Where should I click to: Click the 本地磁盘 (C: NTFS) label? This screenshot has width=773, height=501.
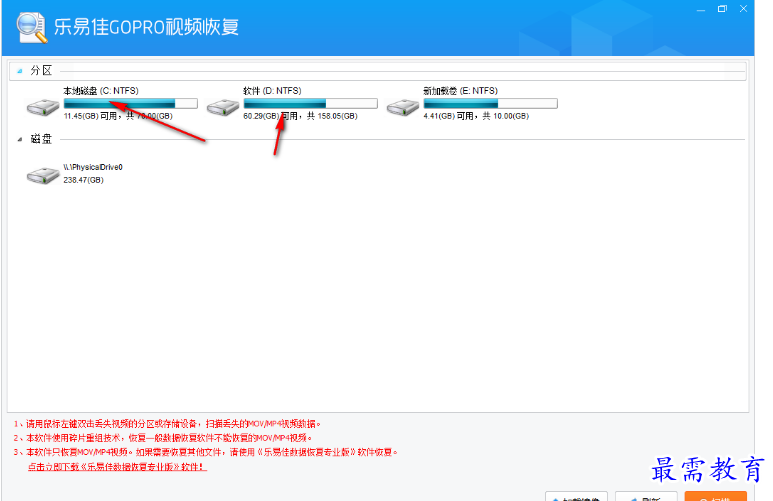pos(101,91)
